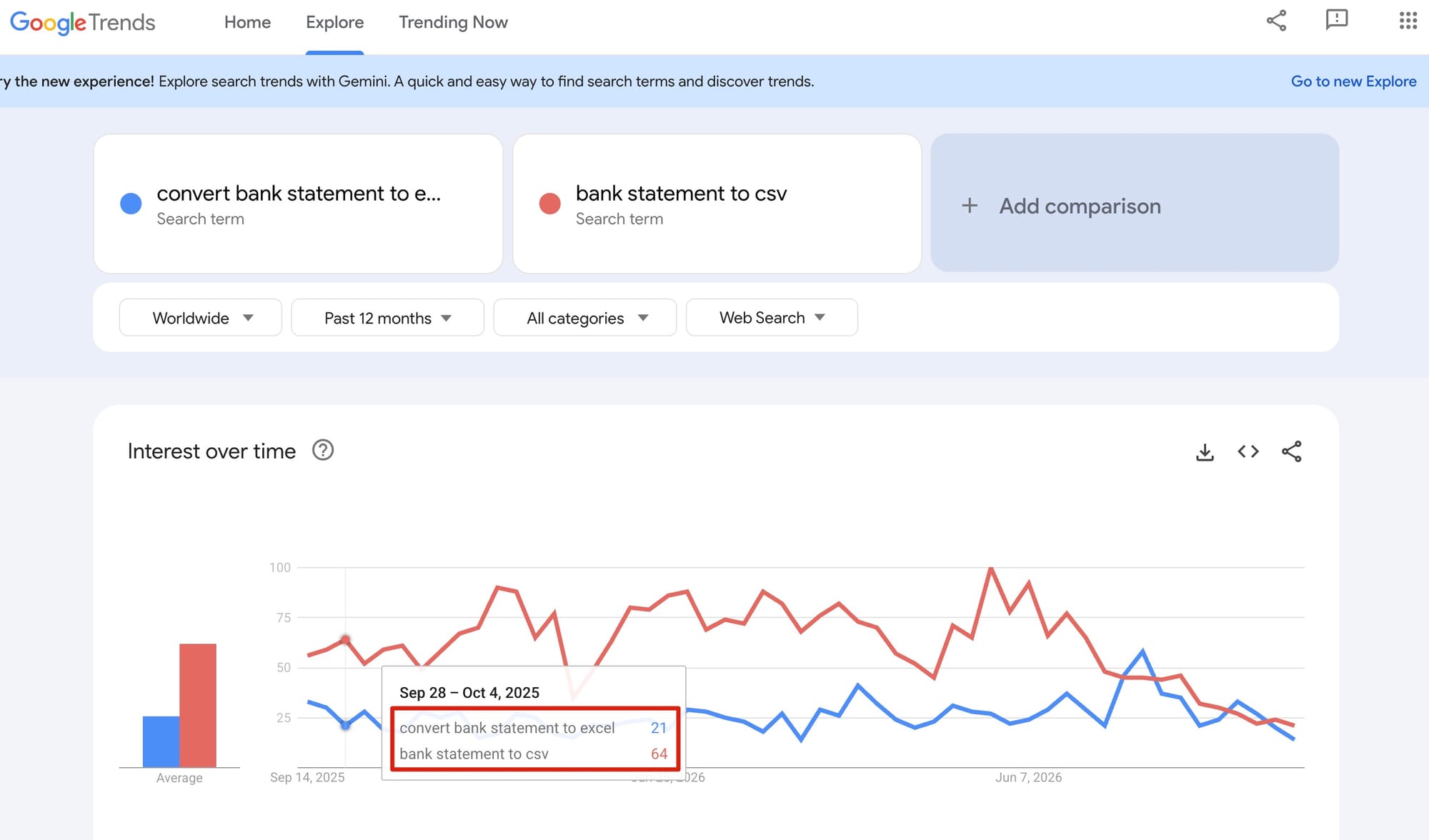Click Go to new Explore link
The image size is (1429, 840).
(x=1353, y=81)
